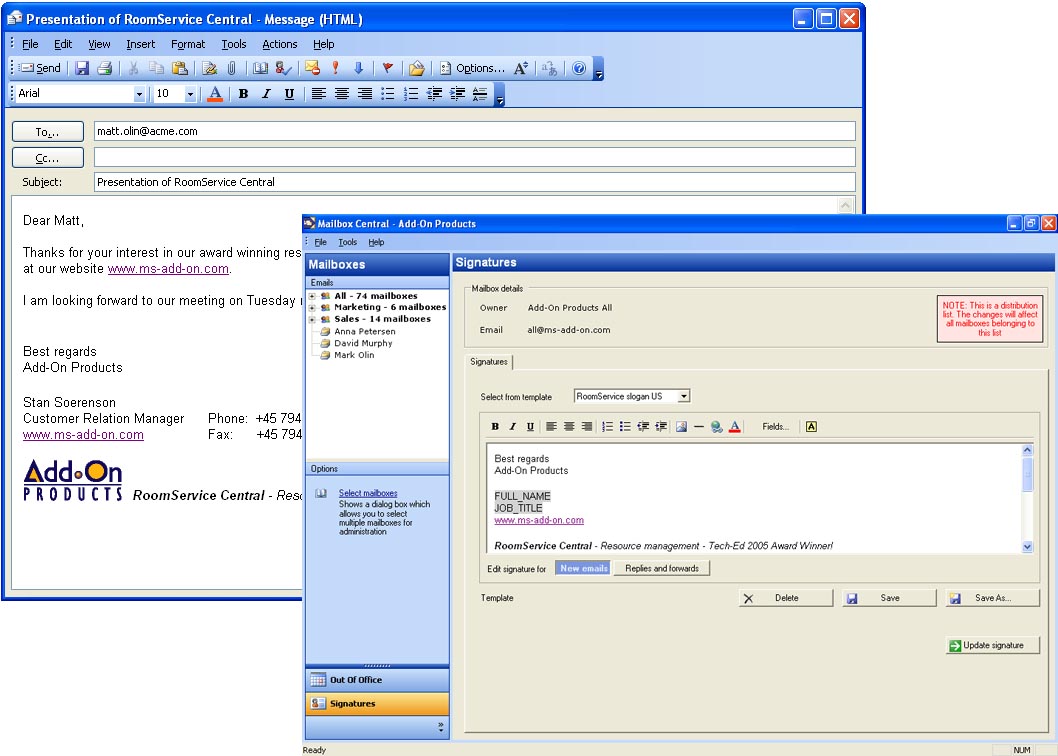The image size is (1058, 756).
Task: Click the Permission envelope icon with red circle
Action: 312,68
